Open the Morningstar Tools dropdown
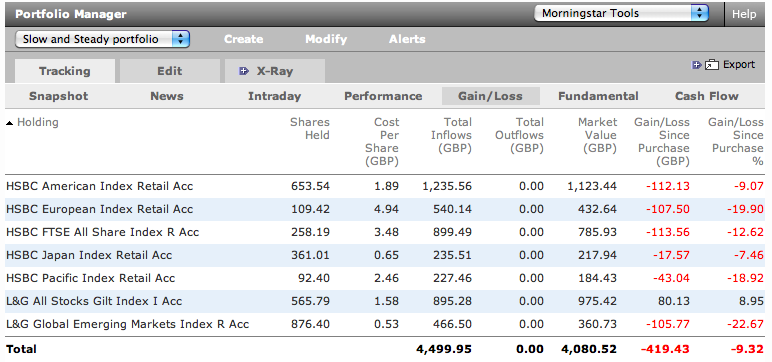This screenshot has height=362, width=772. click(x=621, y=13)
